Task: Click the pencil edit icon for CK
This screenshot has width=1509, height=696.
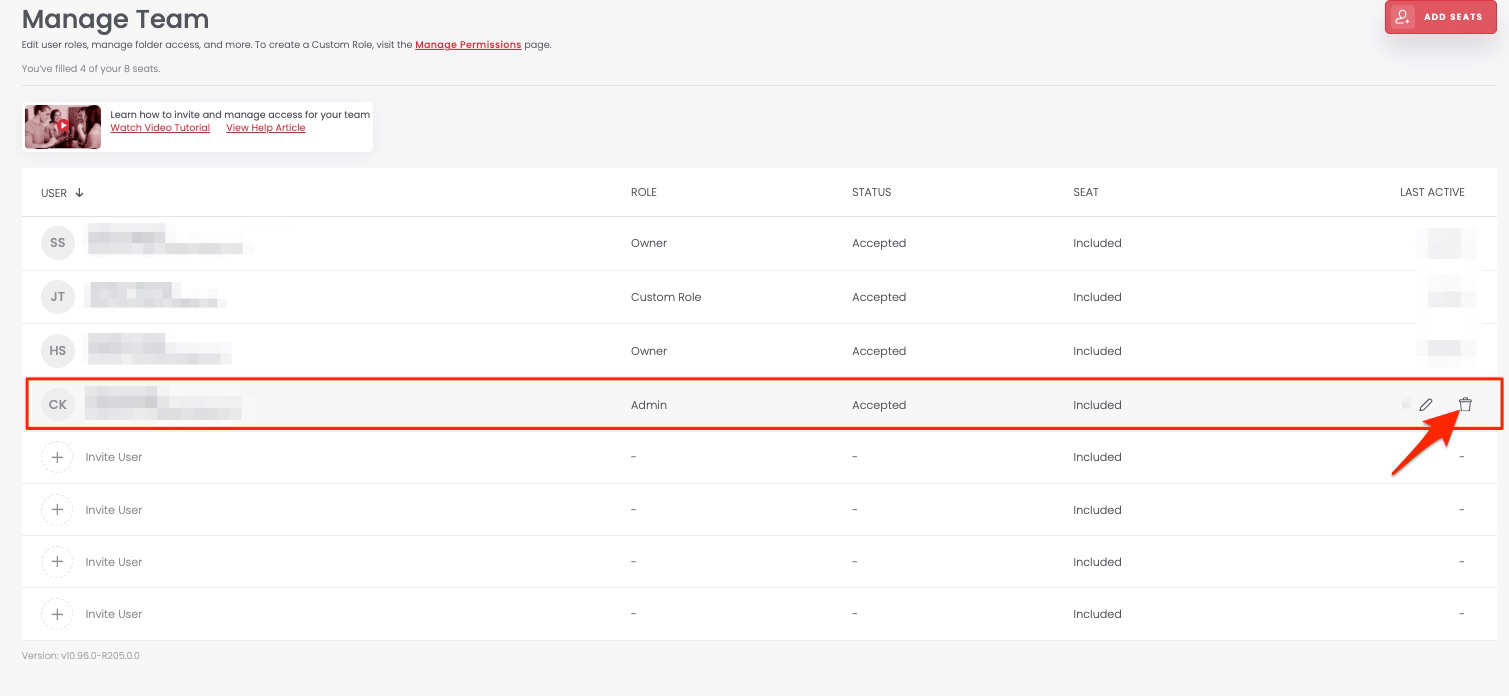Action: tap(1426, 405)
